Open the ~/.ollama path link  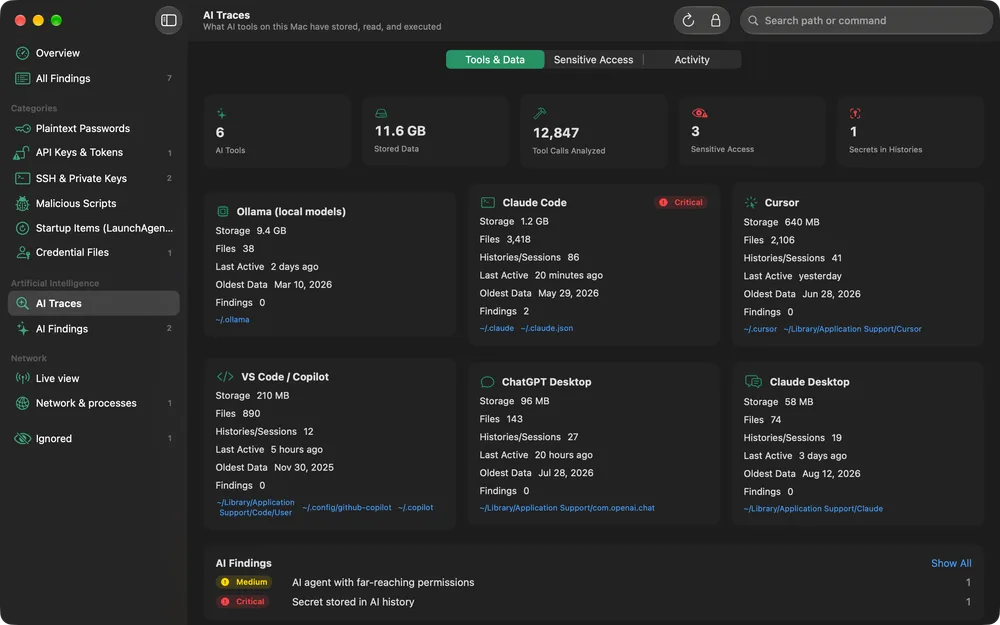232,320
